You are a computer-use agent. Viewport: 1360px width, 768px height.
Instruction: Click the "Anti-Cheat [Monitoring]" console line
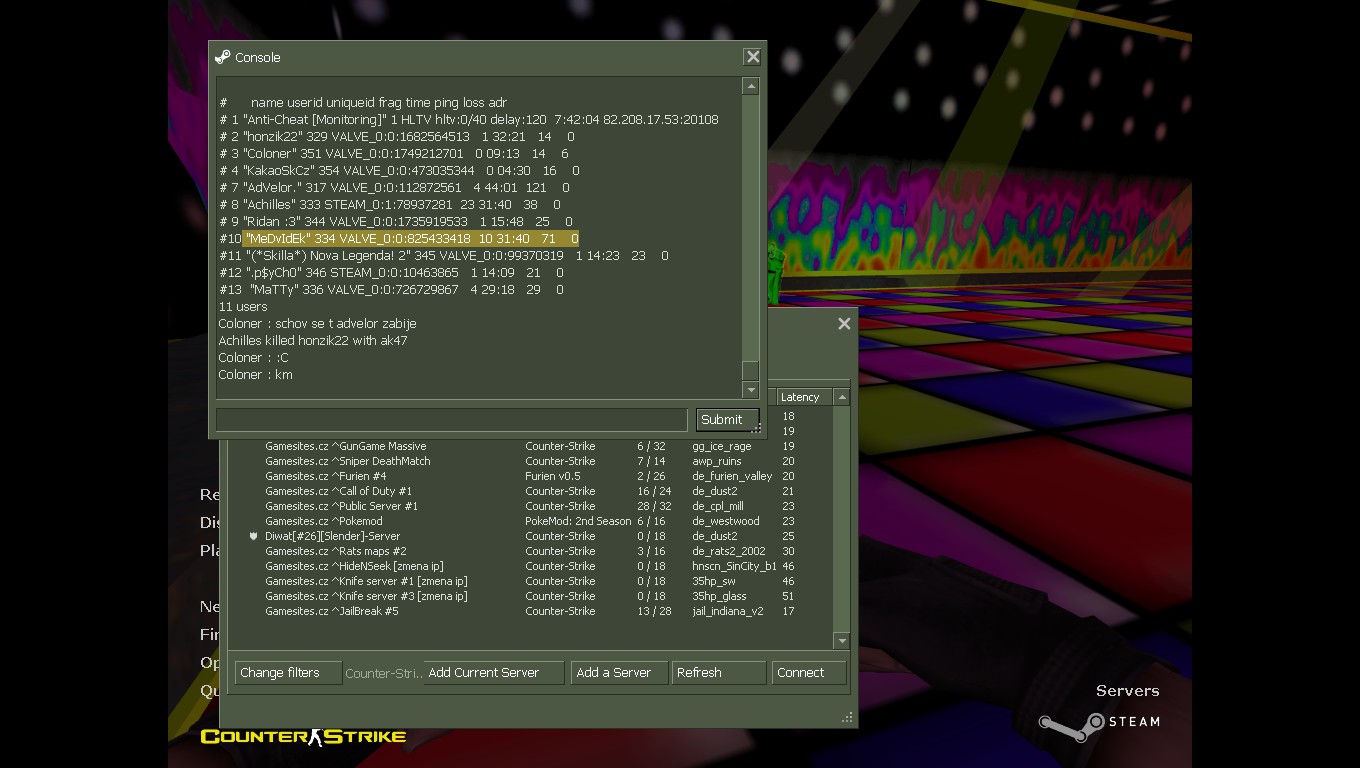click(469, 119)
